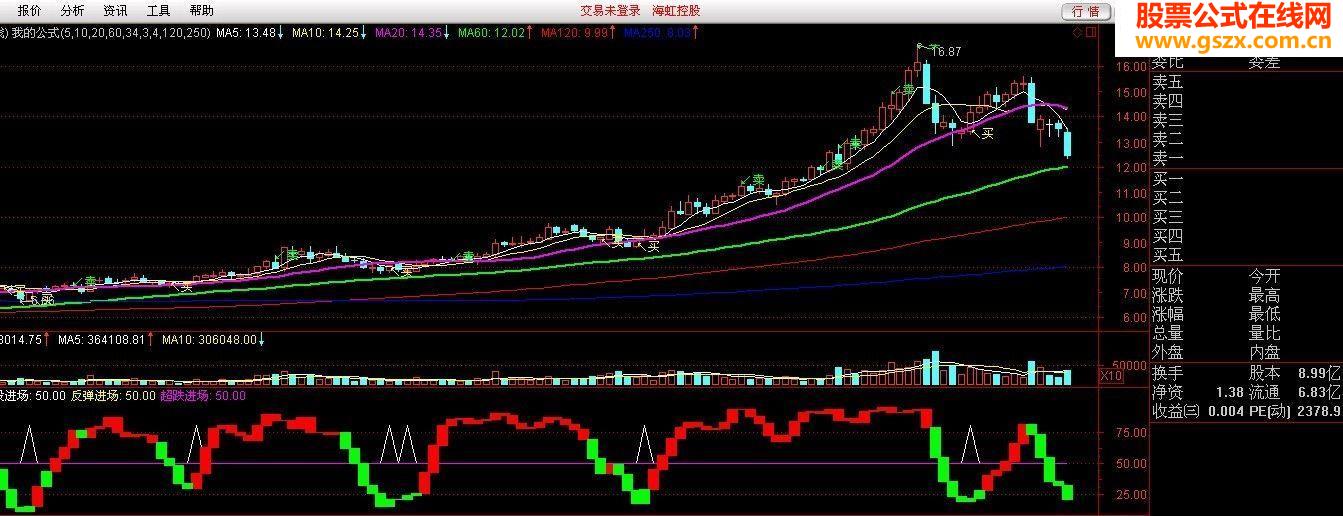Click the 超跌进场: 50.00 indicator label
Screen dimensions: 1343x516
click(203, 396)
